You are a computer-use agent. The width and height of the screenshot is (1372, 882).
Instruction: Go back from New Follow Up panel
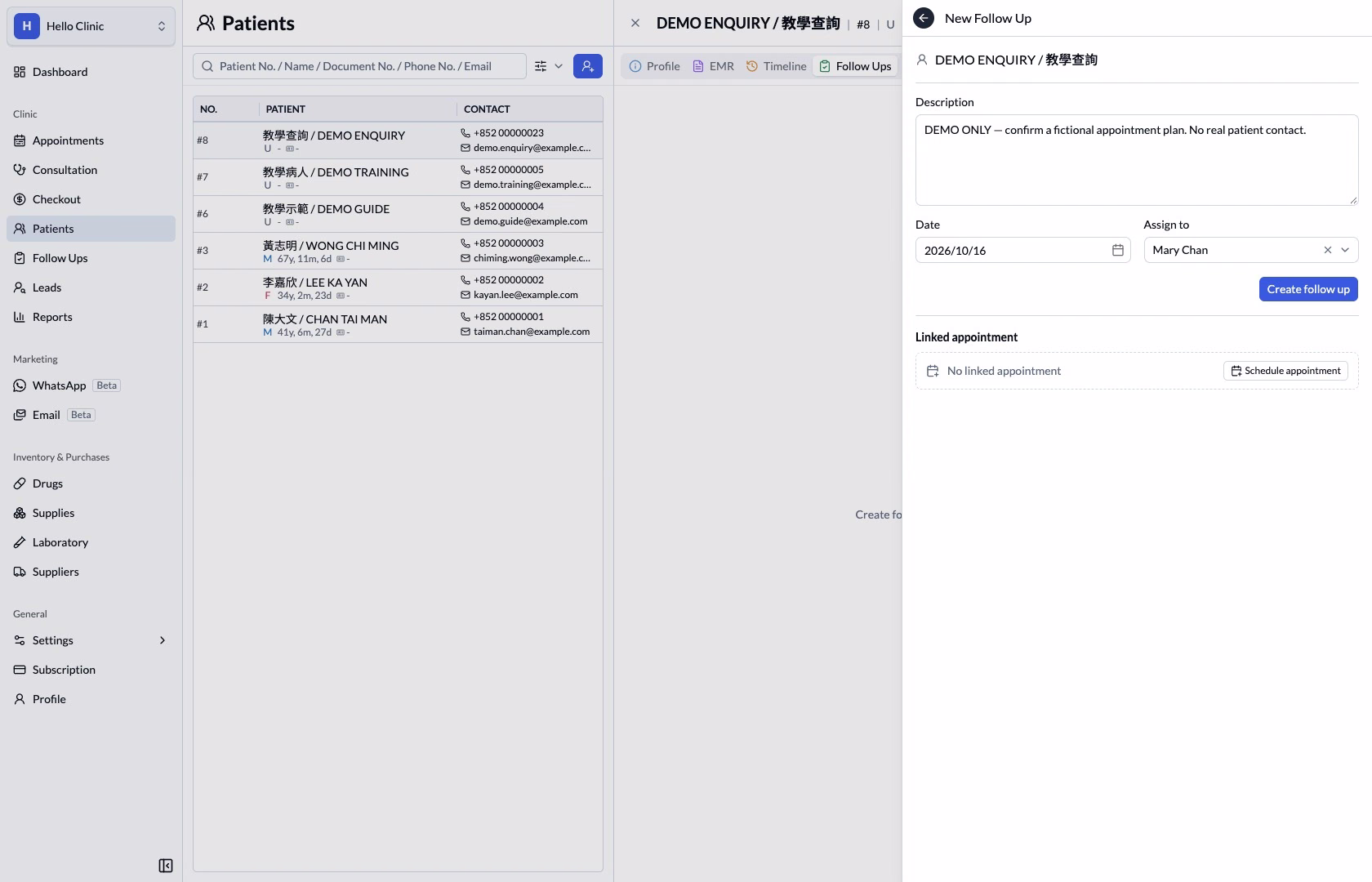tap(924, 18)
